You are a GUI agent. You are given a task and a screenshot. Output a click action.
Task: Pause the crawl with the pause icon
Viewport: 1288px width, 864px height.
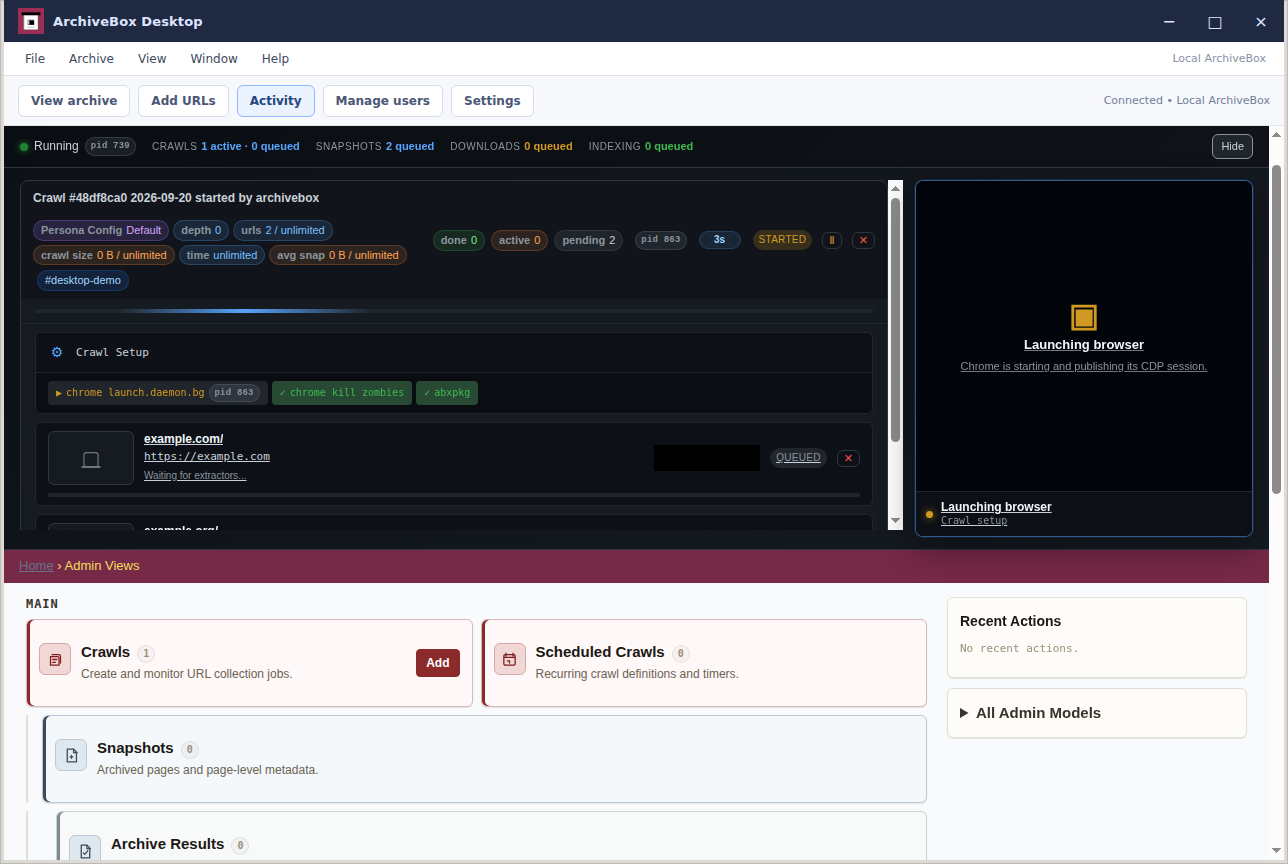pyautogui.click(x=832, y=240)
